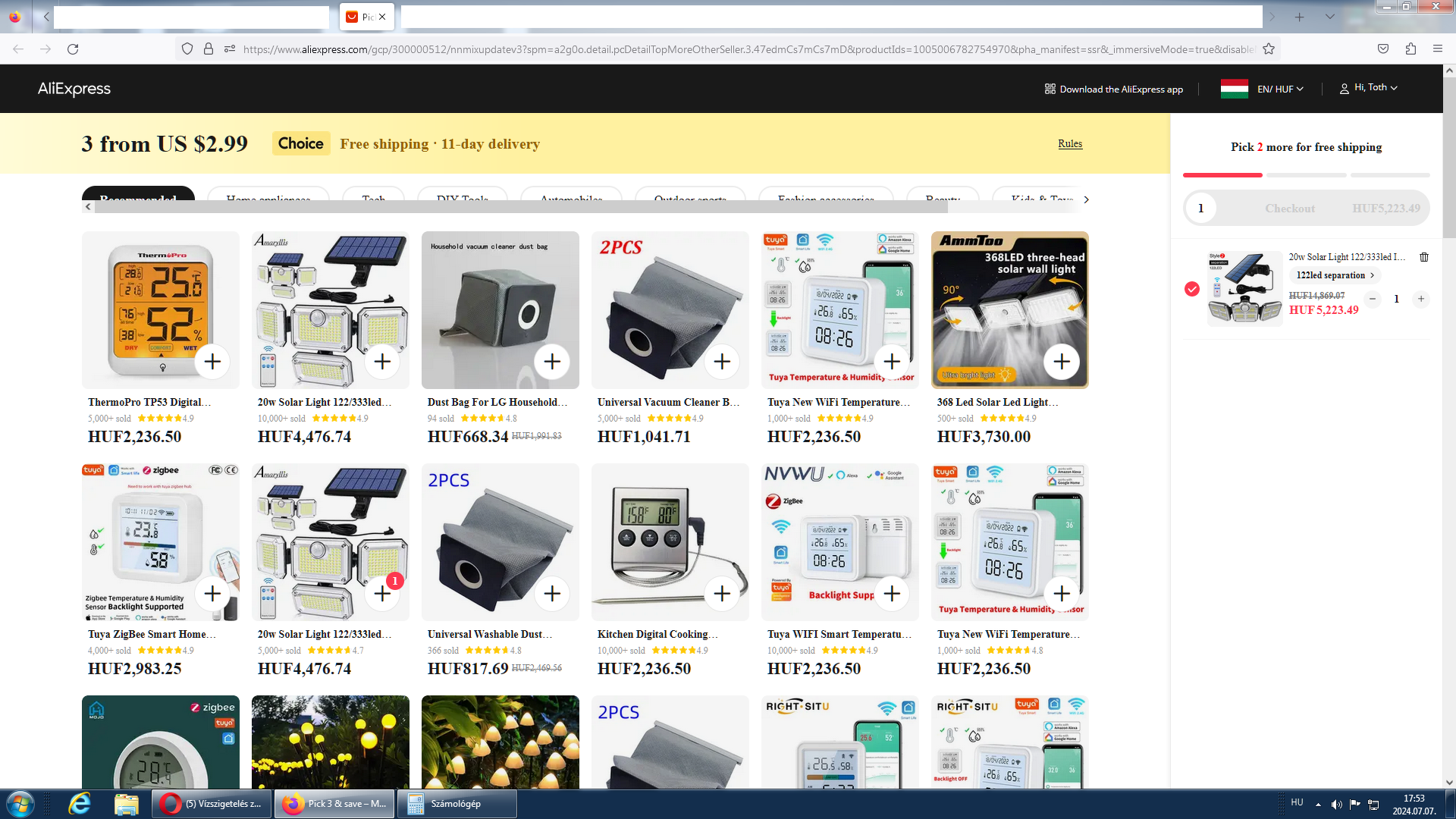Decrease cart item quantity with minus
The height and width of the screenshot is (819, 1456).
(1372, 299)
